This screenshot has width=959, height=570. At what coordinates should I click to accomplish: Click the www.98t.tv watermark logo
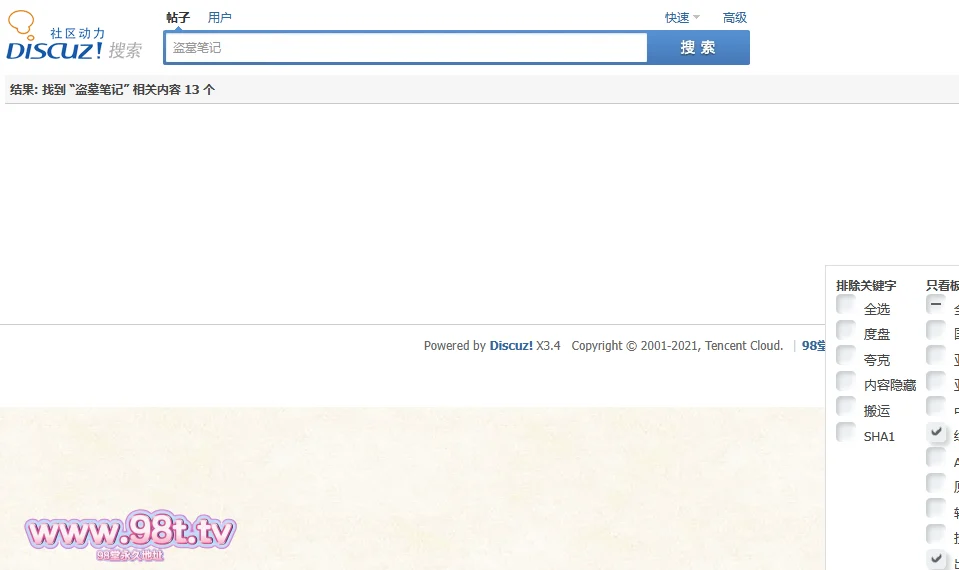(131, 533)
